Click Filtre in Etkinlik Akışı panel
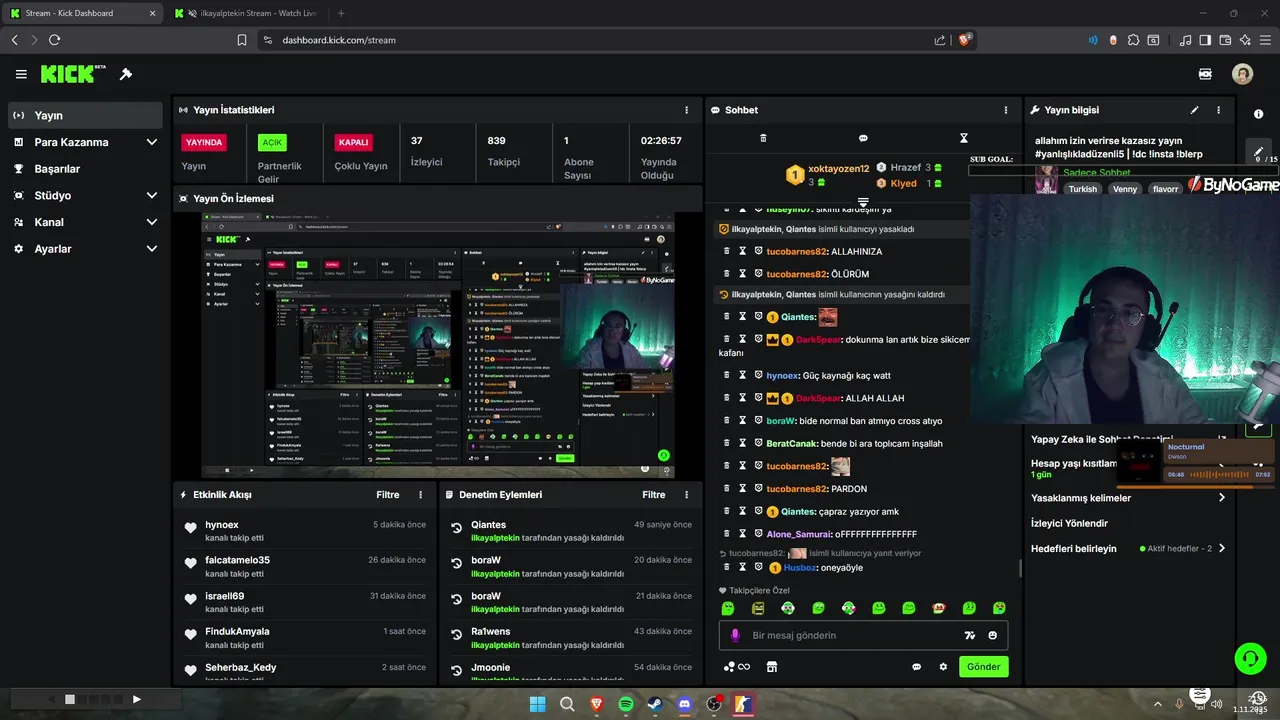The image size is (1280, 720). pyautogui.click(x=388, y=495)
